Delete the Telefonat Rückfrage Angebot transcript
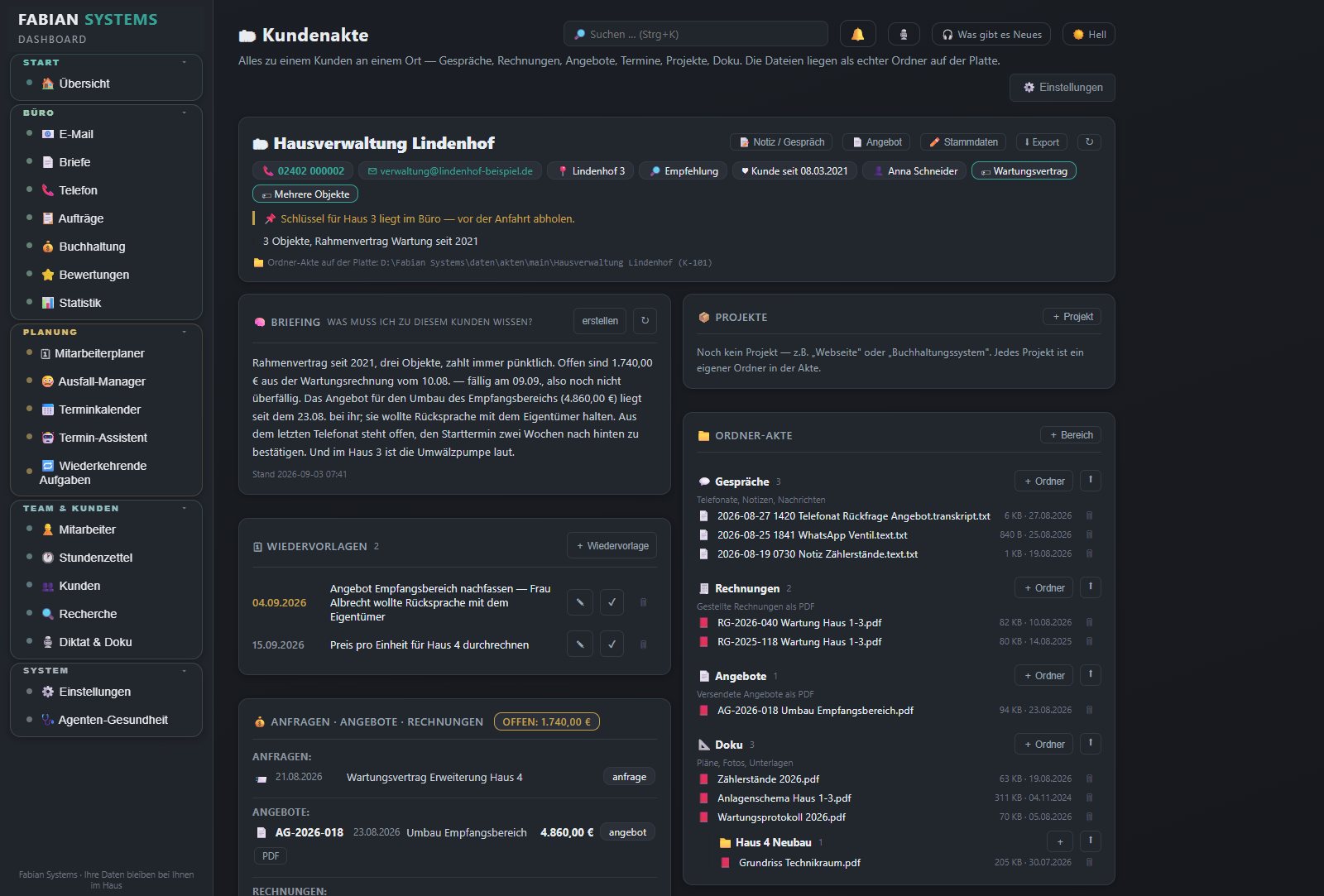 [1089, 515]
